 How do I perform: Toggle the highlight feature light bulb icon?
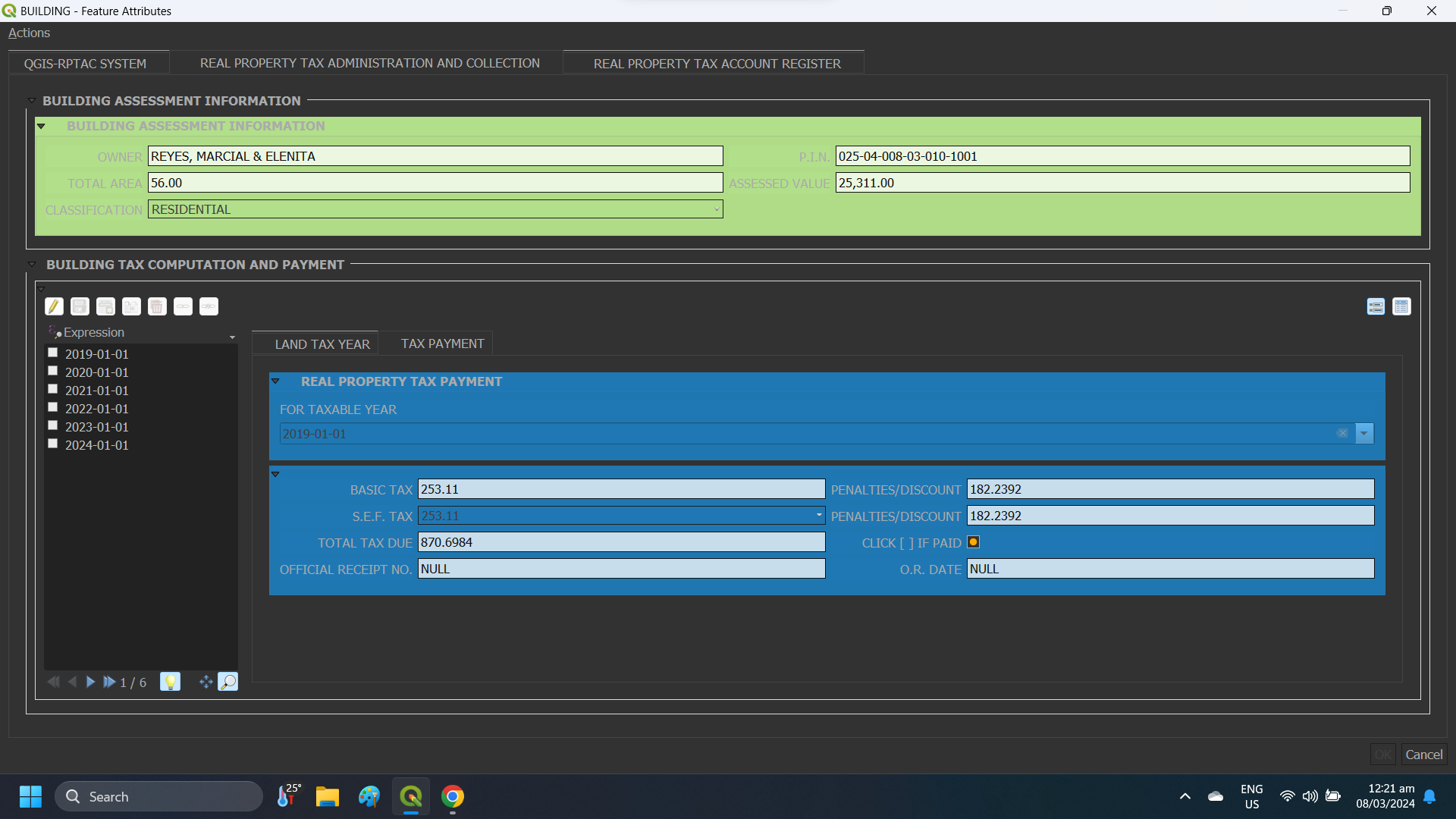click(170, 682)
